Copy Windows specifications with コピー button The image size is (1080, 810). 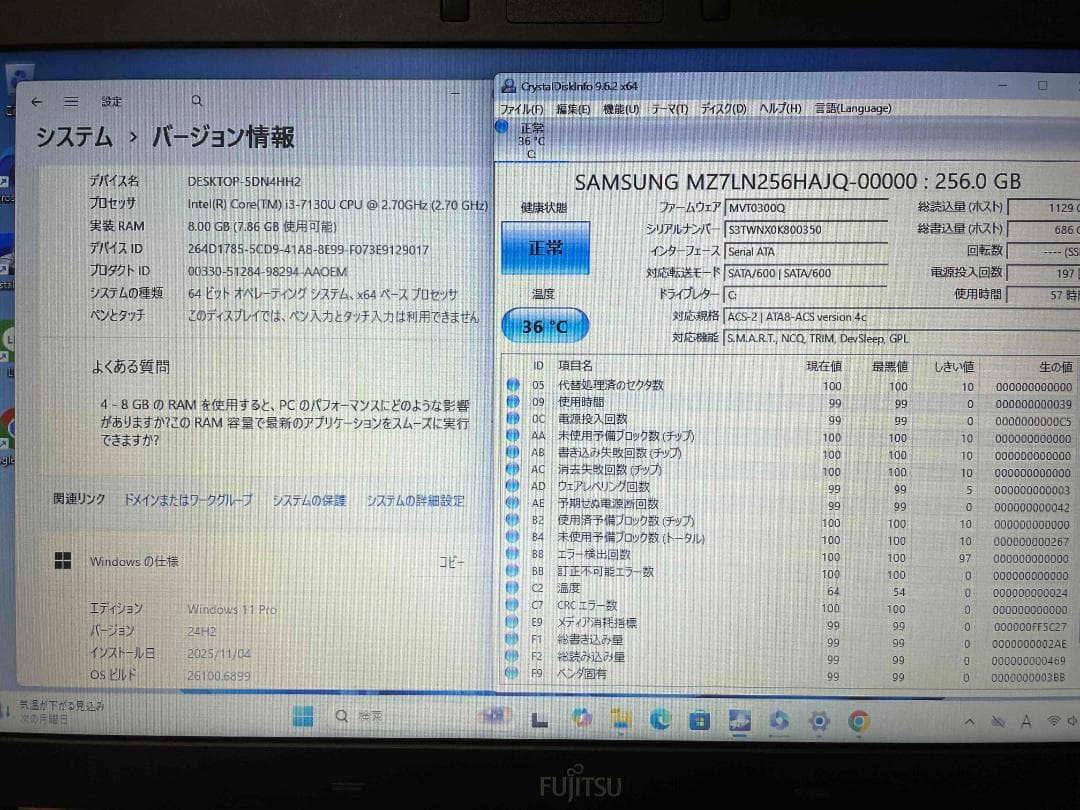(452, 562)
